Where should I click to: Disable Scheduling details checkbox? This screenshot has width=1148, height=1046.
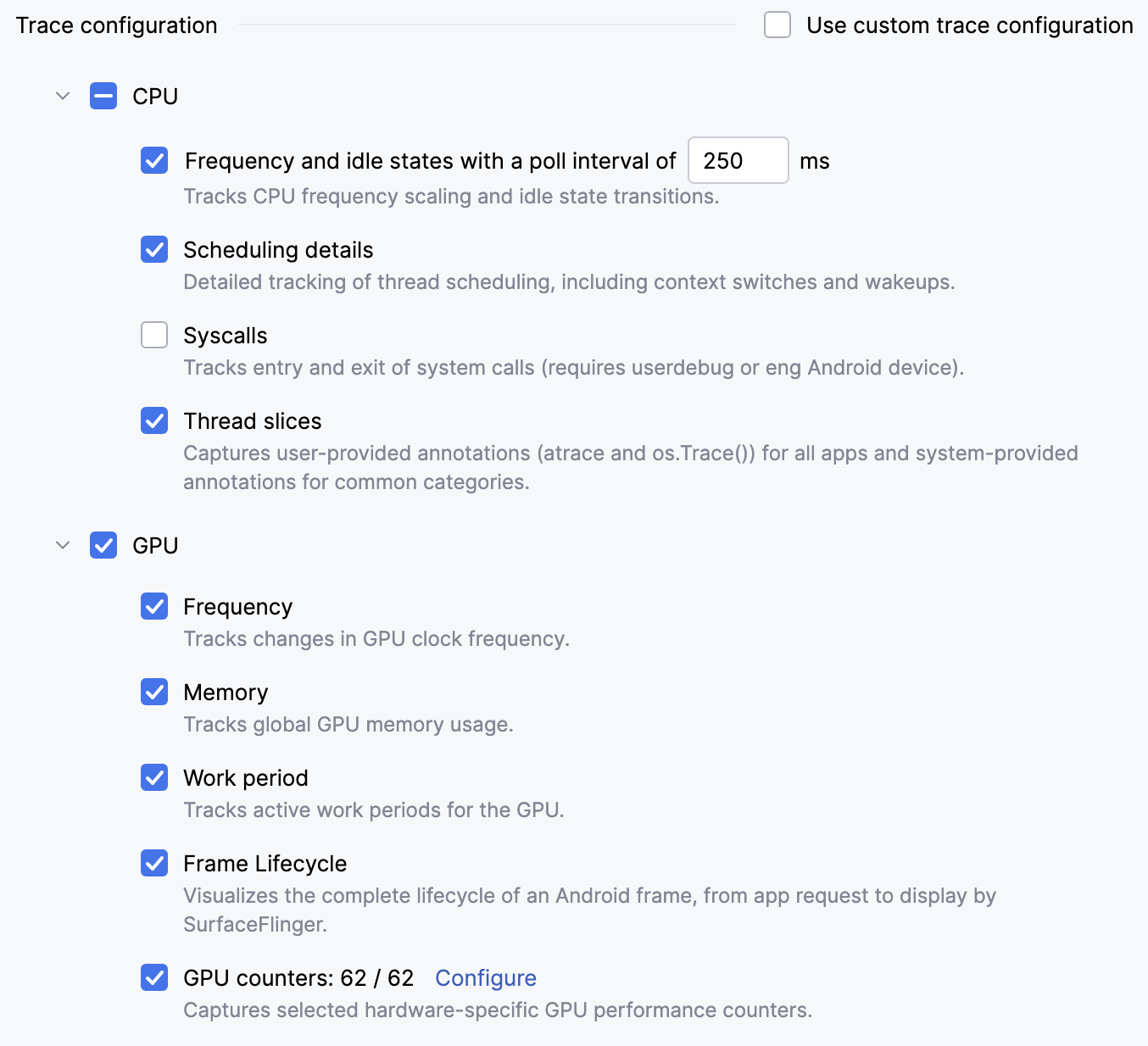tap(154, 249)
